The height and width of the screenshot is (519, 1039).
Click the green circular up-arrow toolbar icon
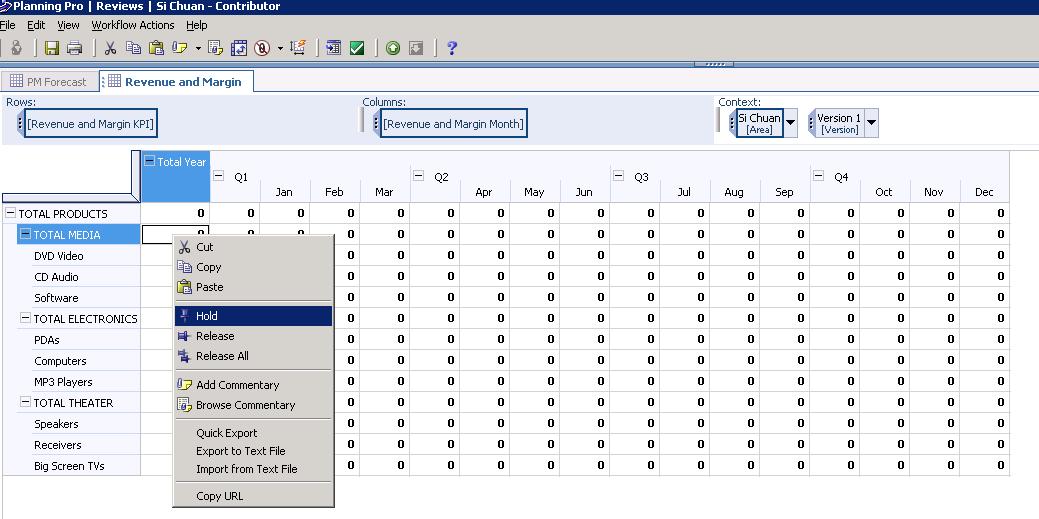tap(393, 48)
